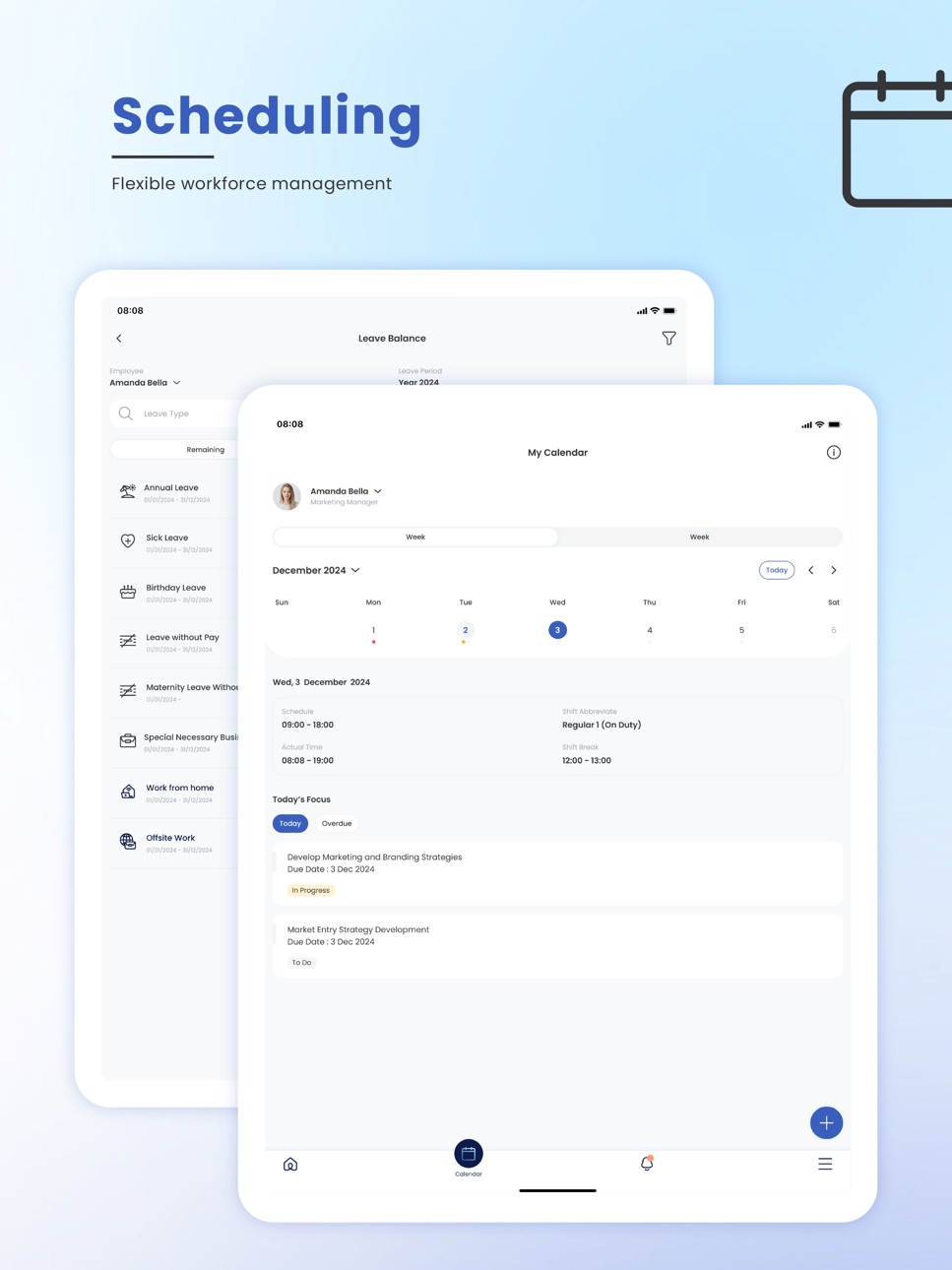952x1270 pixels.
Task: Go back from Leave Balance screen
Action: click(119, 339)
